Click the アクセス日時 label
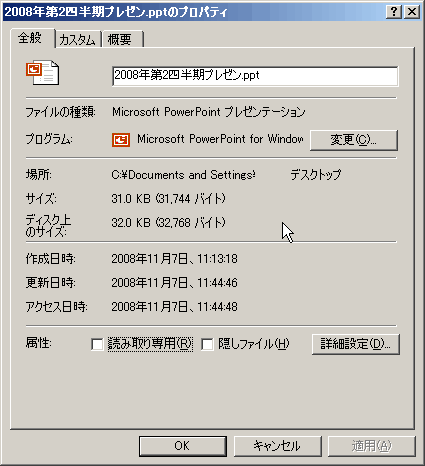The image size is (425, 466). [x=57, y=307]
